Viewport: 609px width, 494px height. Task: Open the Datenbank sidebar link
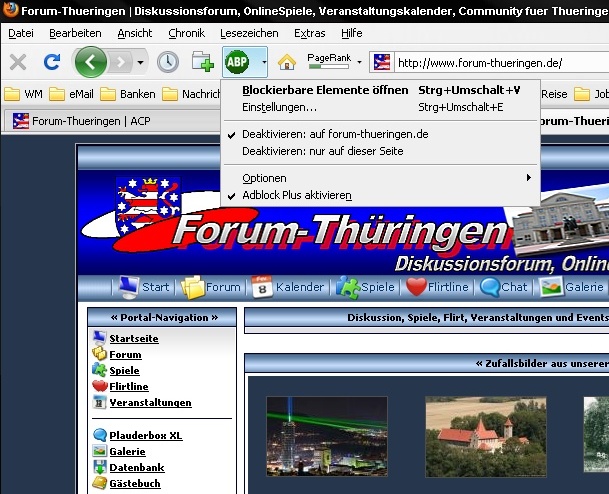point(137,467)
